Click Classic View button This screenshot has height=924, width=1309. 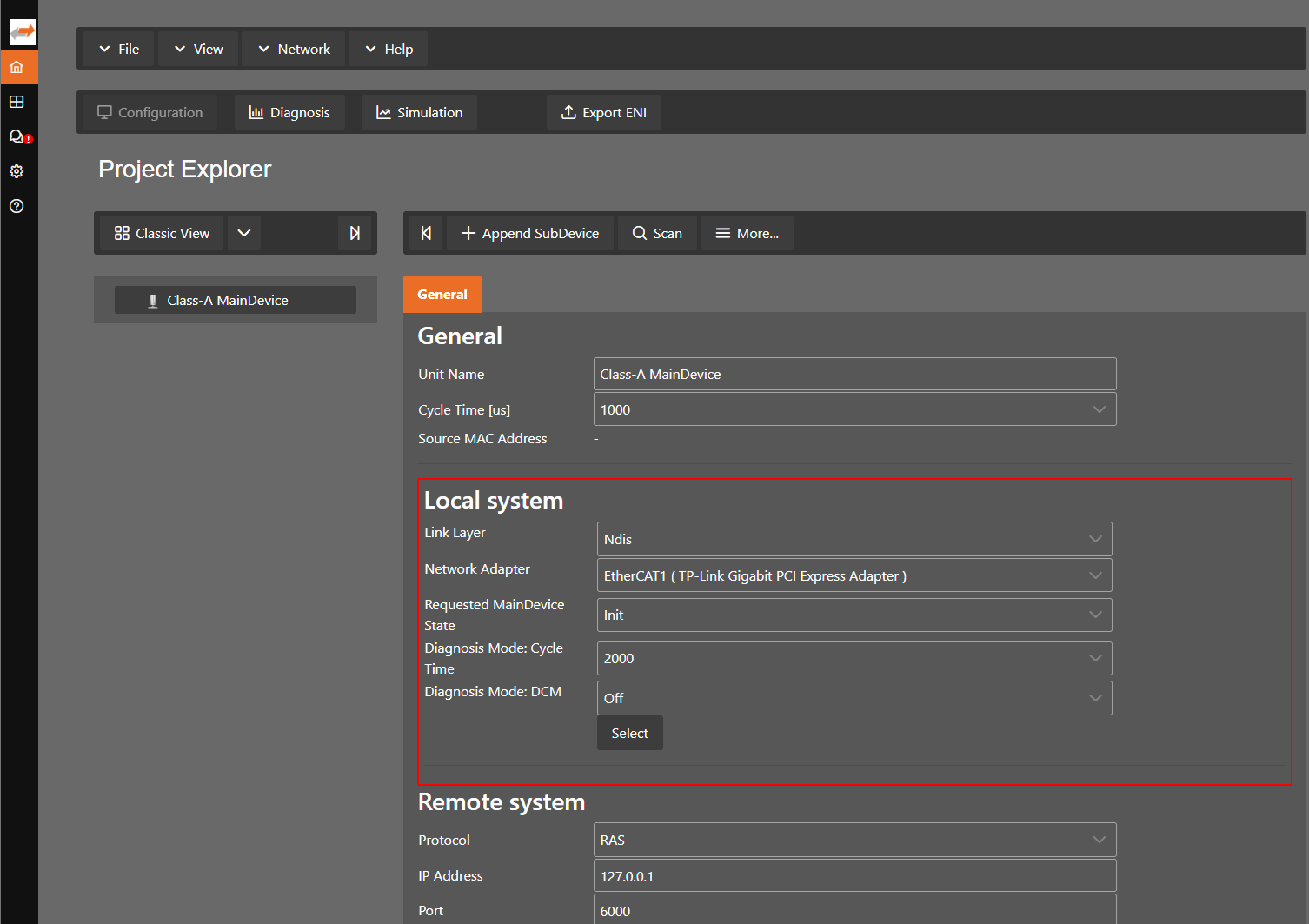(162, 233)
